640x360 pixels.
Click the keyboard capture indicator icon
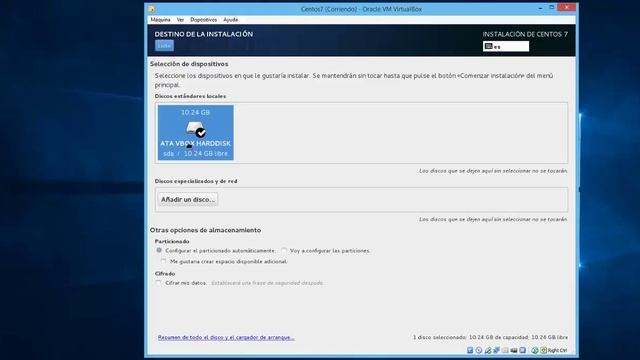(x=543, y=350)
